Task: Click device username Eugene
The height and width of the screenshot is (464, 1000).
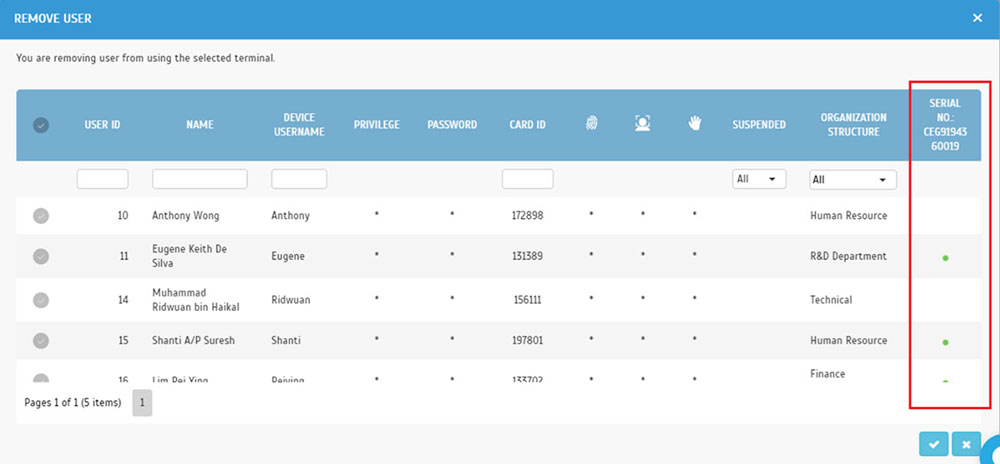Action: pos(288,256)
